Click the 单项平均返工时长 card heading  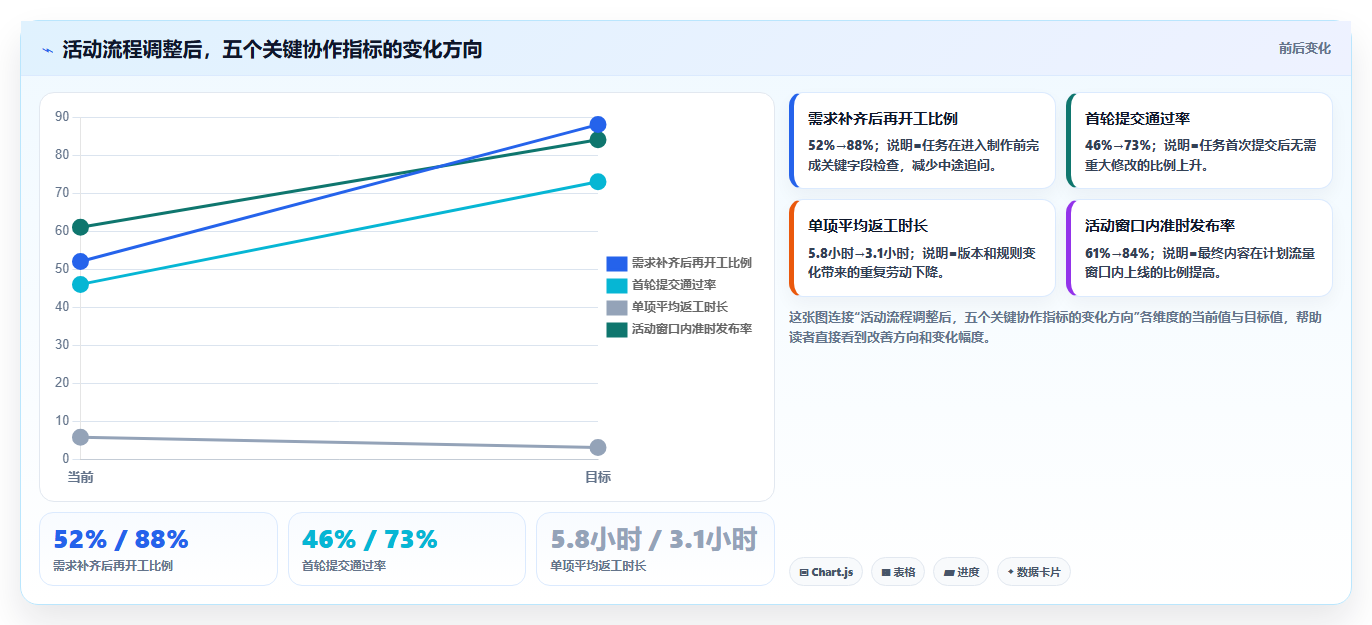[x=868, y=226]
